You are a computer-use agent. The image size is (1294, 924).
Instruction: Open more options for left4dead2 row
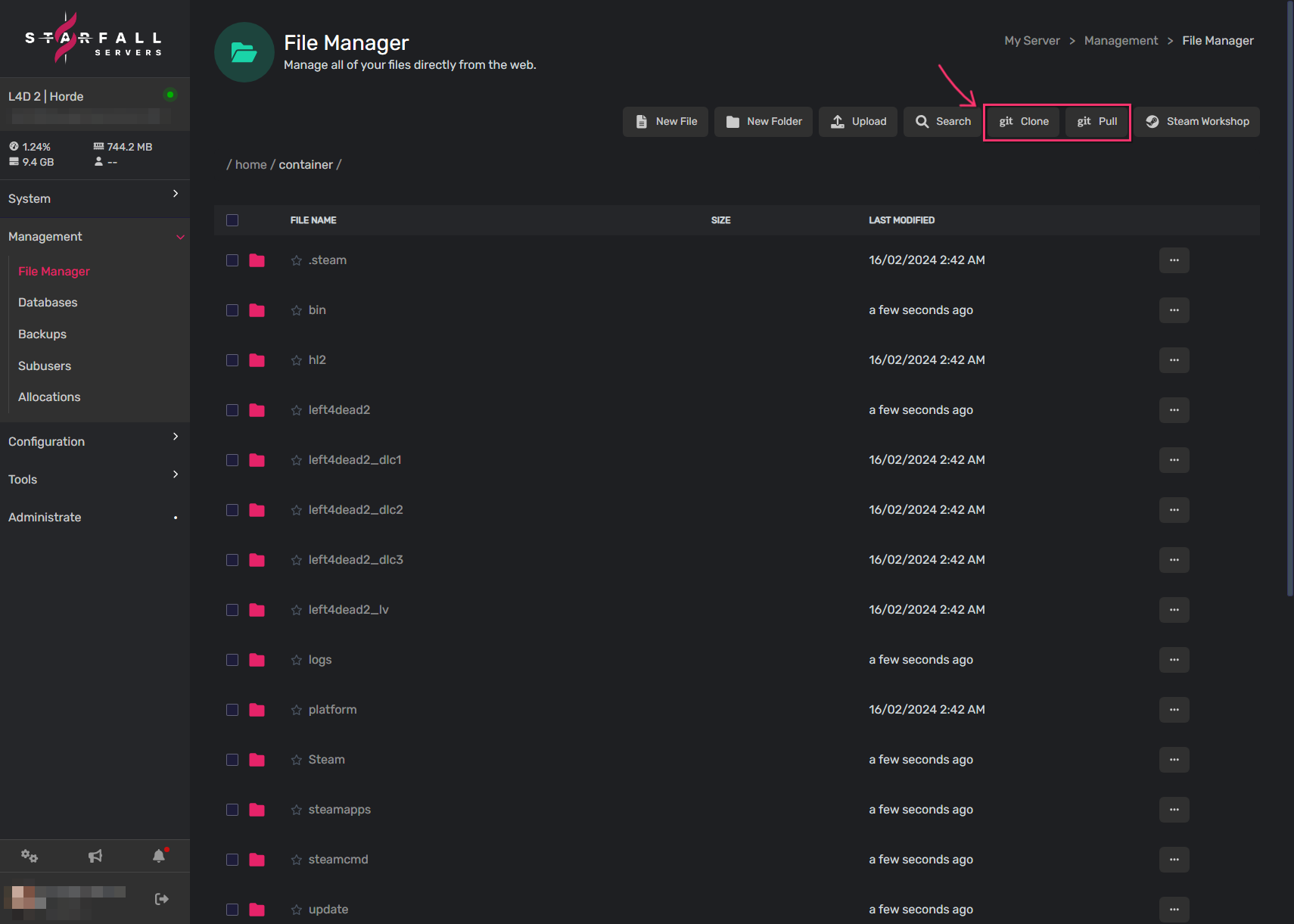[x=1174, y=410]
